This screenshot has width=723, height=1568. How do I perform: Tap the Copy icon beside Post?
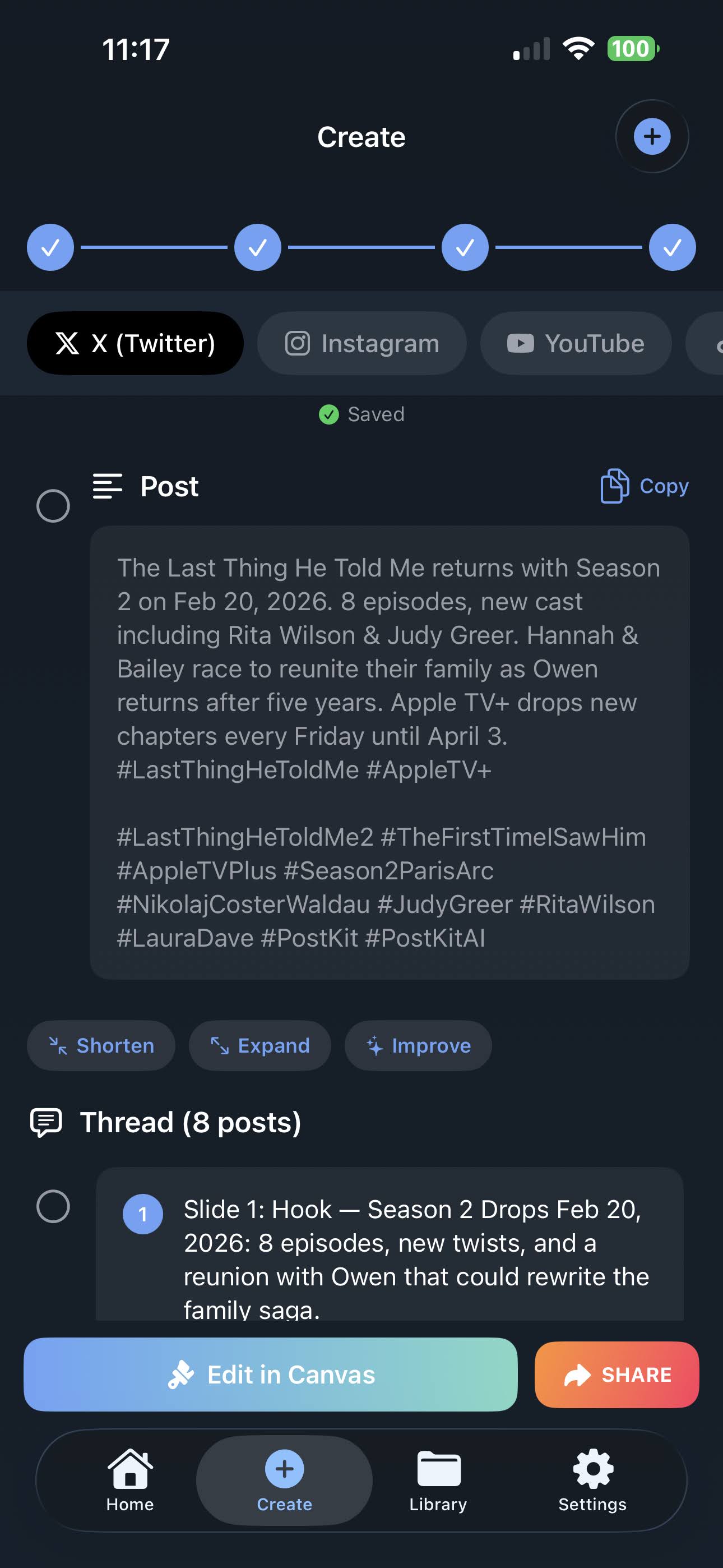point(615,486)
